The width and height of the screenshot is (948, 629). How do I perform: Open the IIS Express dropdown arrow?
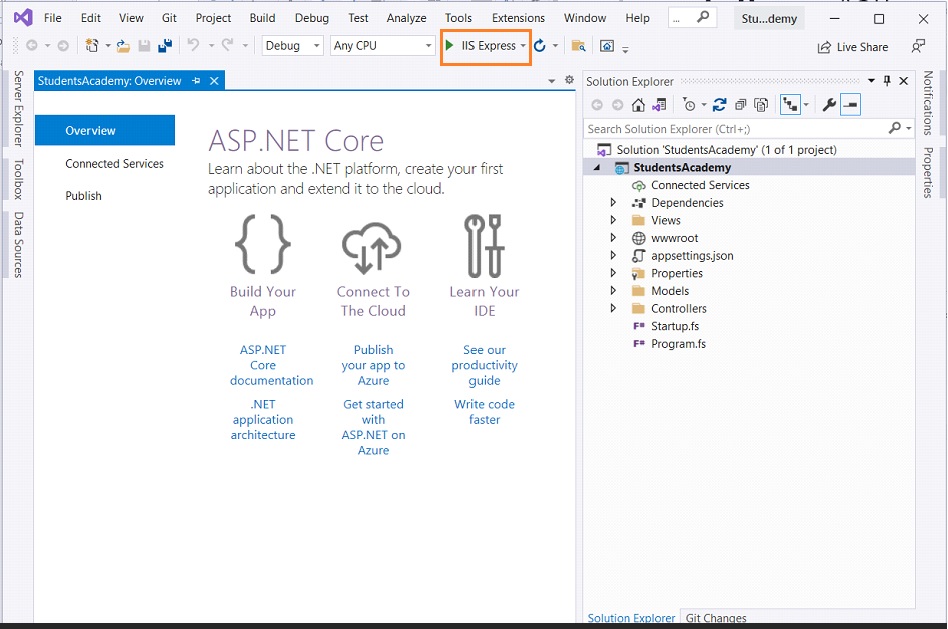tap(523, 46)
